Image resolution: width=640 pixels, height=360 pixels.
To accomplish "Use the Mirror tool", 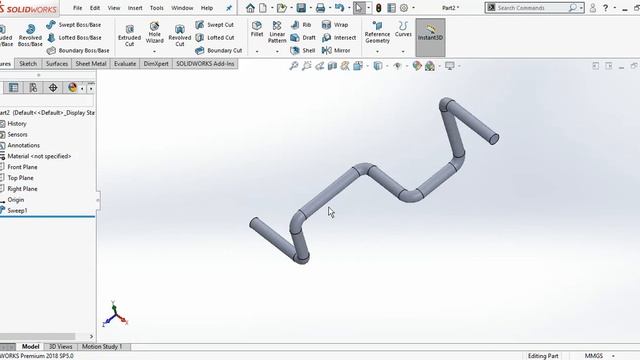I will pyautogui.click(x=336, y=51).
